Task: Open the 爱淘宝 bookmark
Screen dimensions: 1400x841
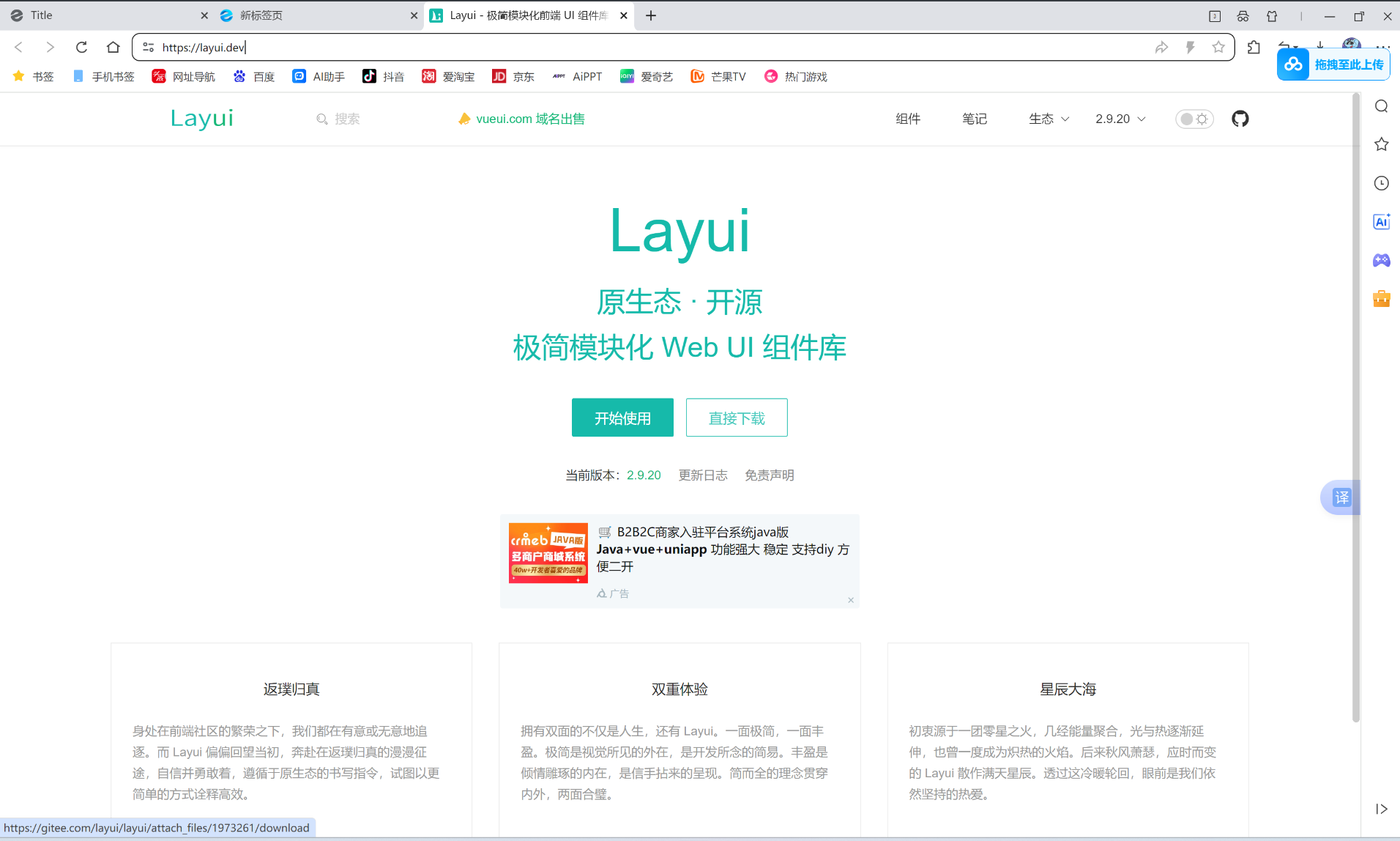Action: pos(448,76)
